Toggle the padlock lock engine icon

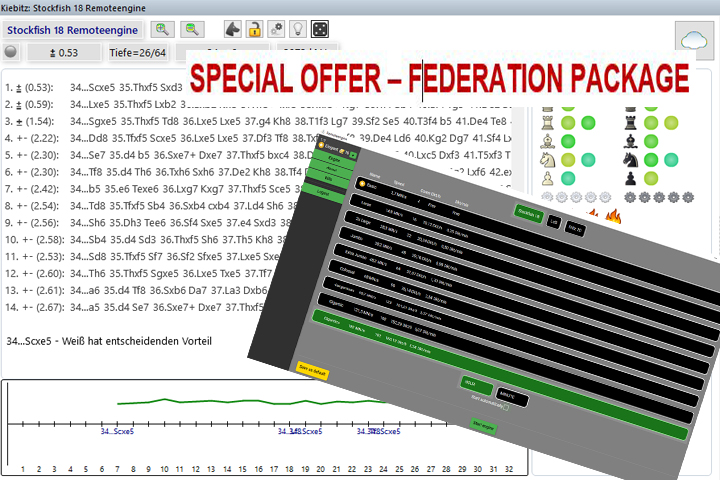tap(255, 29)
